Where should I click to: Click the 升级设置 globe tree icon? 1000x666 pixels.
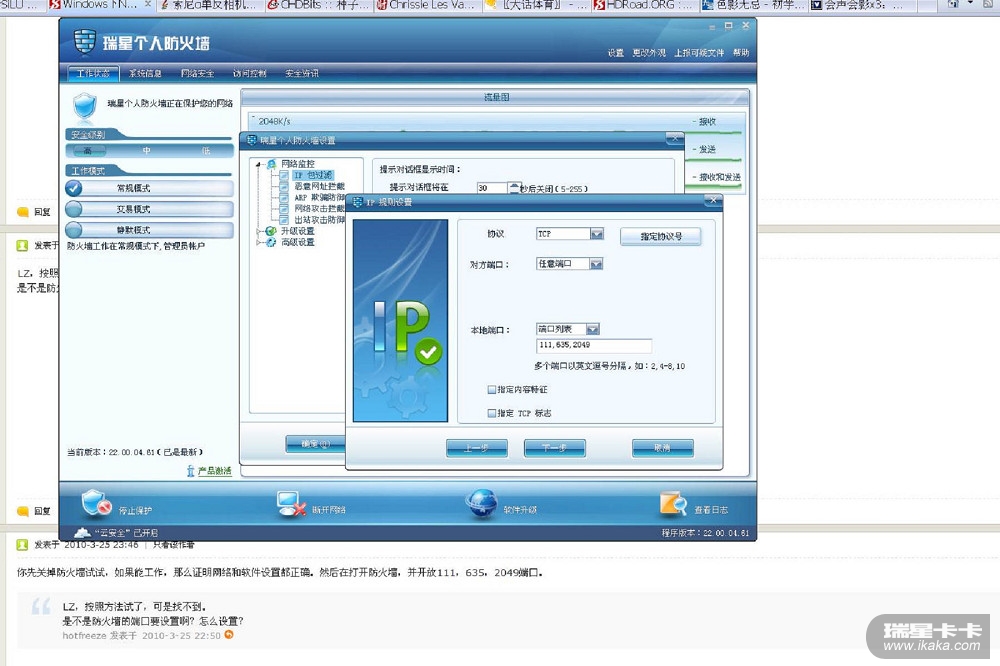(271, 231)
